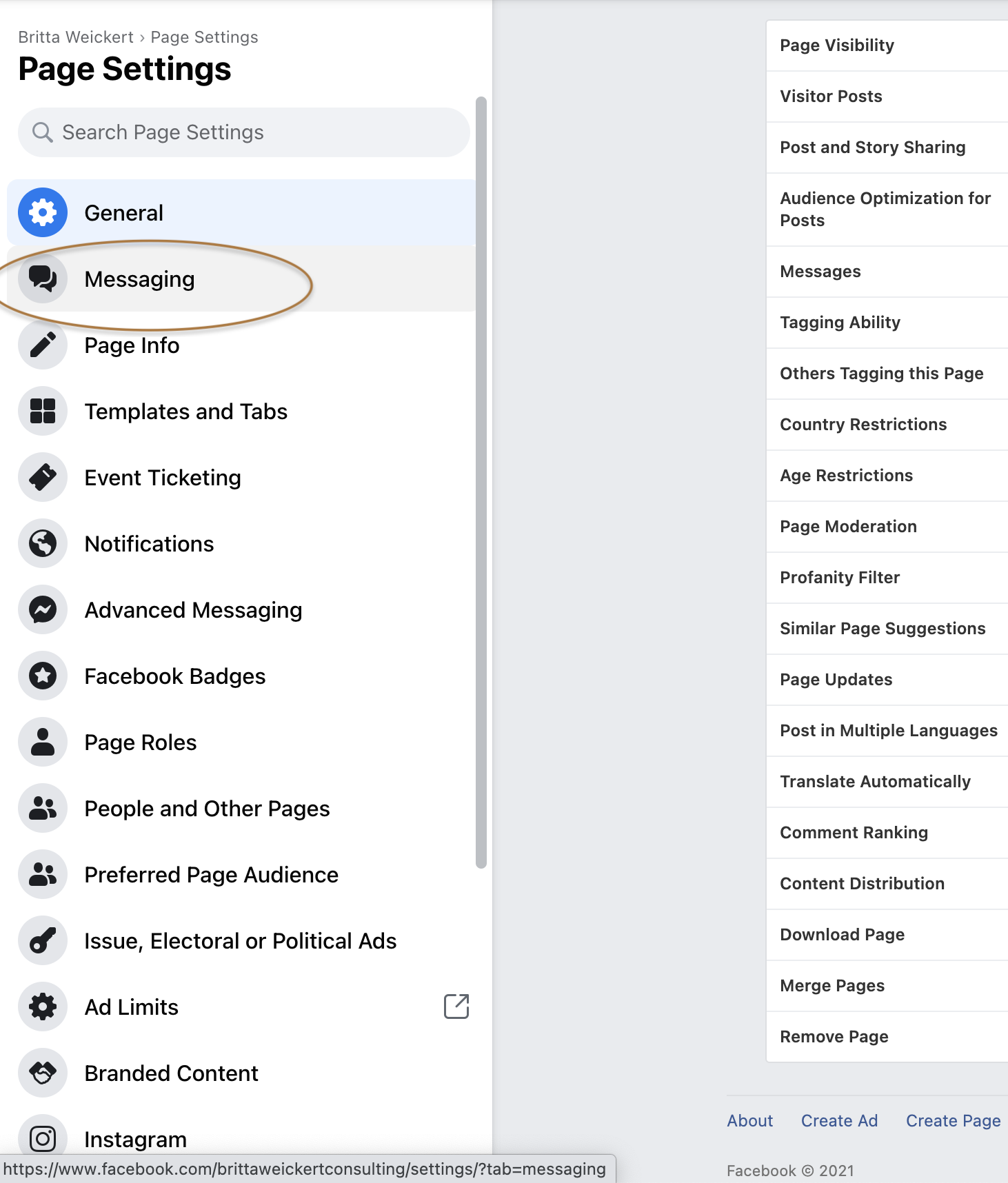The height and width of the screenshot is (1183, 1008).
Task: Open Advanced Messaging settings
Action: [x=241, y=609]
